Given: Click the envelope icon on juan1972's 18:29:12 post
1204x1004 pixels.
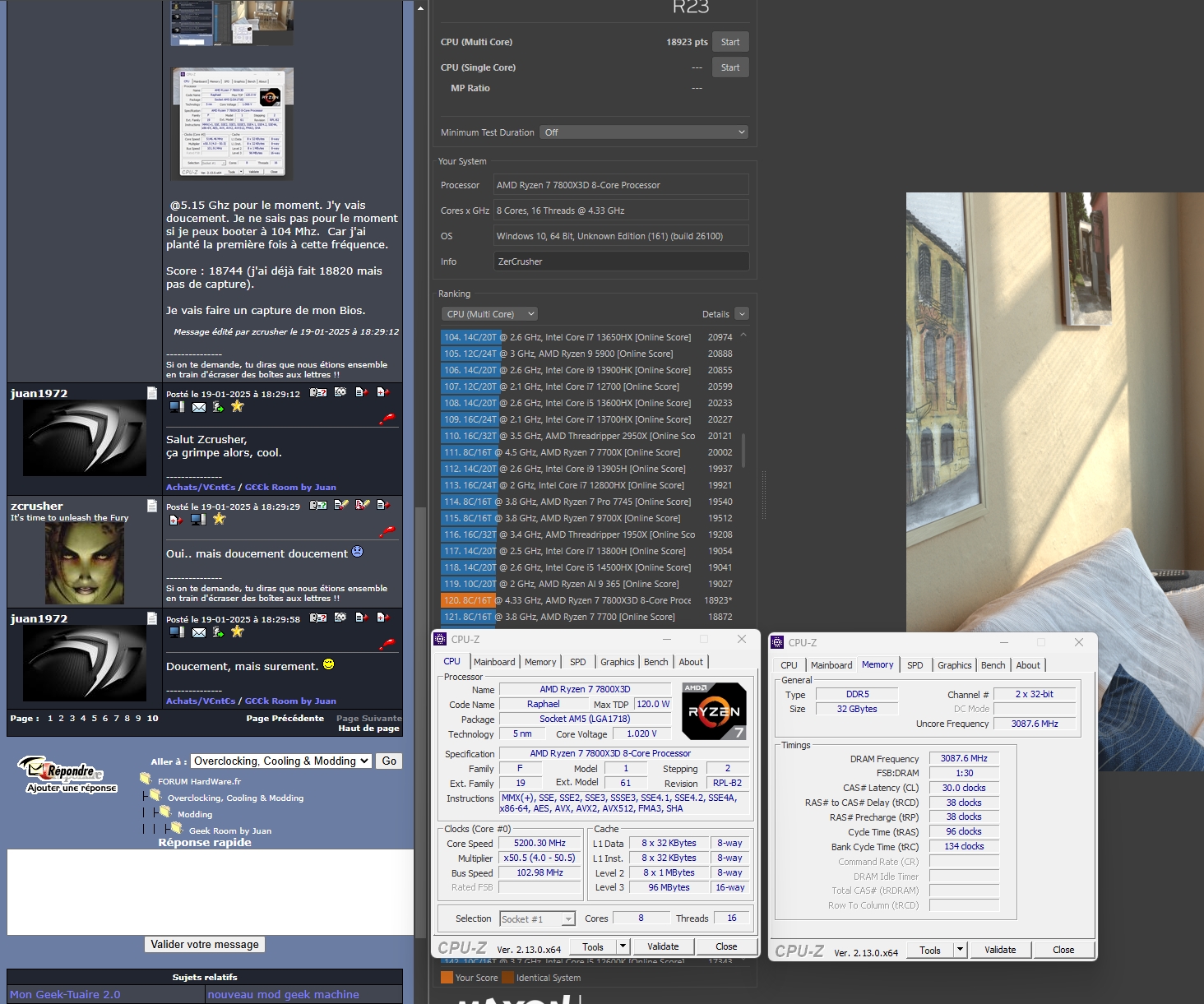Looking at the screenshot, I should point(199,406).
